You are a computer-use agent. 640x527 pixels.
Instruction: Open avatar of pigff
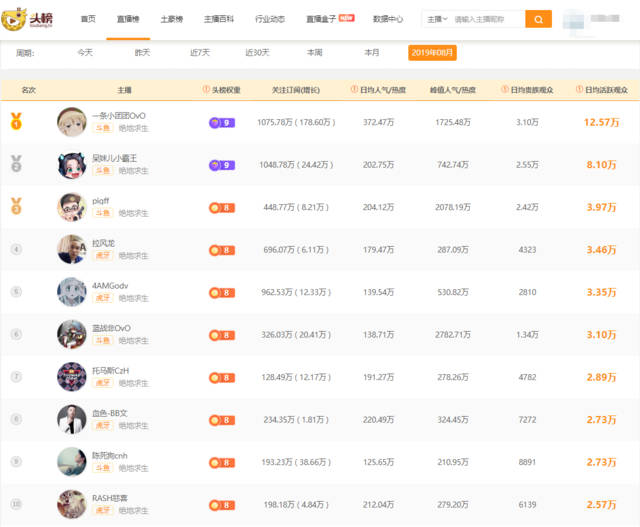pyautogui.click(x=72, y=207)
